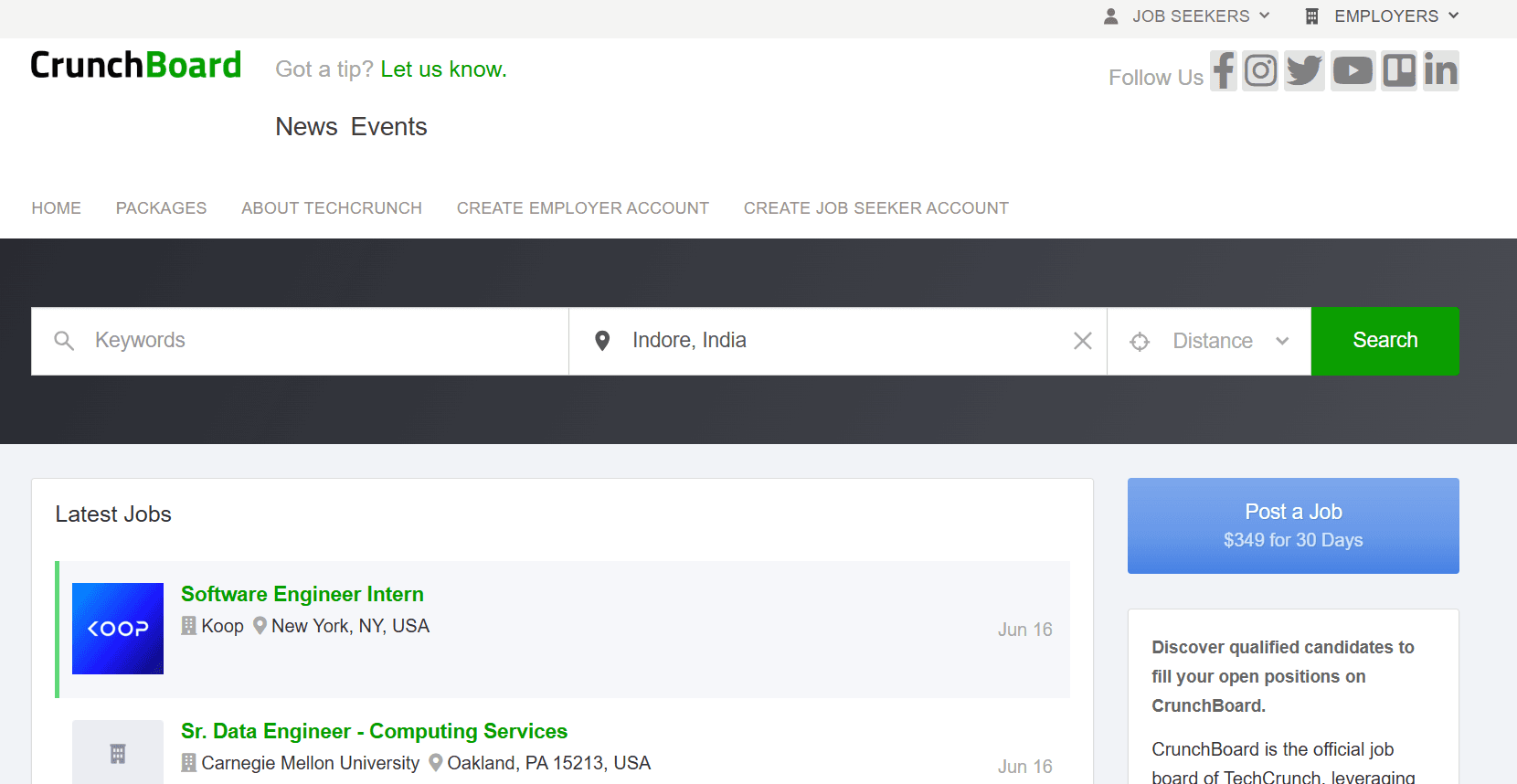The width and height of the screenshot is (1517, 784).
Task: Clear the Indore, India location with the X
Action: pos(1082,340)
